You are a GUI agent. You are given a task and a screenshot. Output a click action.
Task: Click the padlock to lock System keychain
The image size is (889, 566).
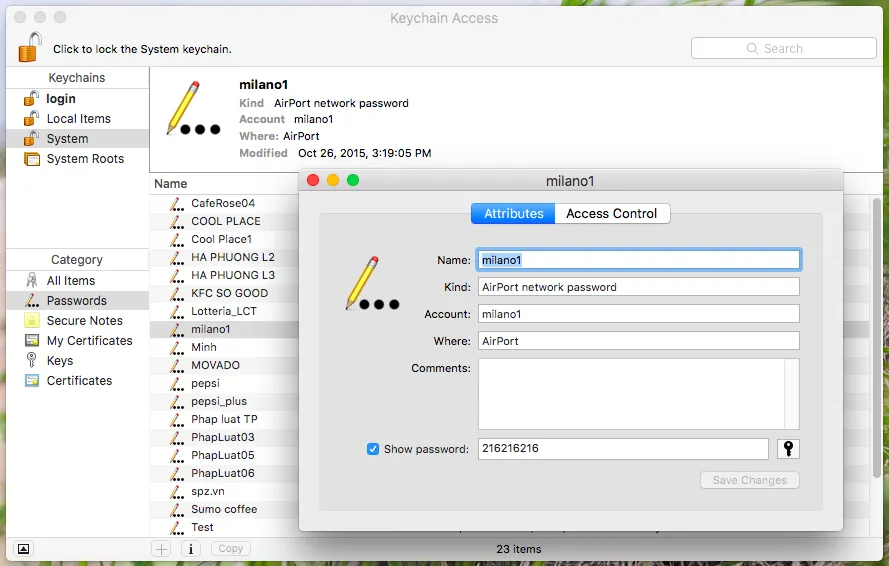(30, 48)
